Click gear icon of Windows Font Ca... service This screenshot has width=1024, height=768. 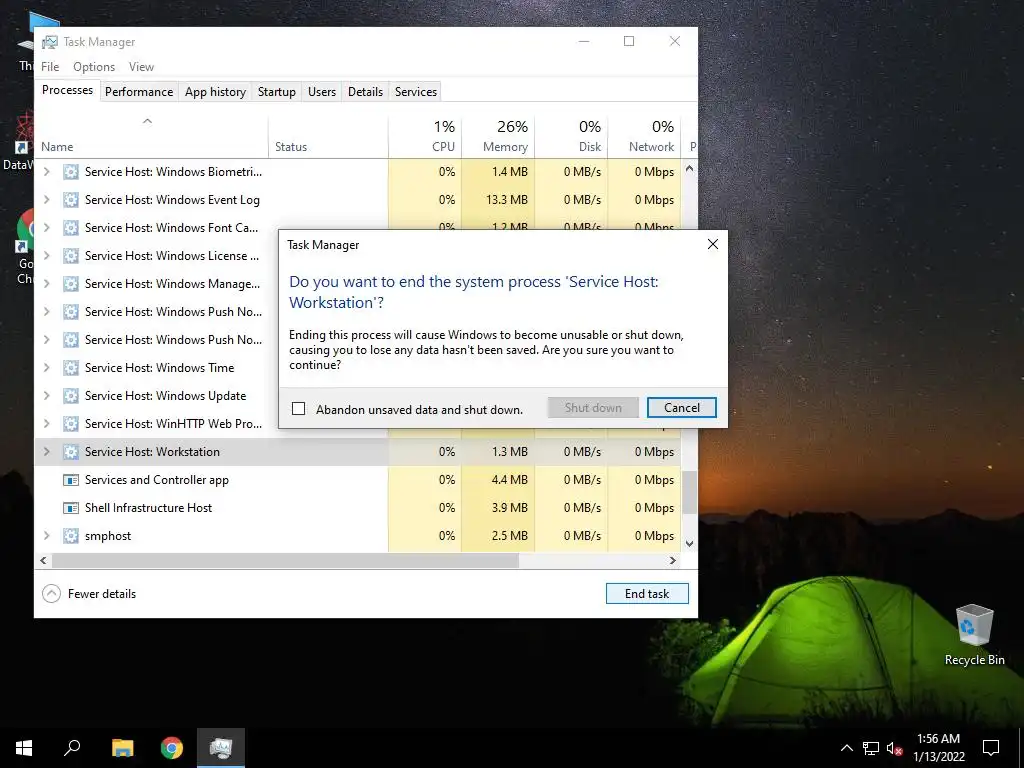pyautogui.click(x=71, y=228)
